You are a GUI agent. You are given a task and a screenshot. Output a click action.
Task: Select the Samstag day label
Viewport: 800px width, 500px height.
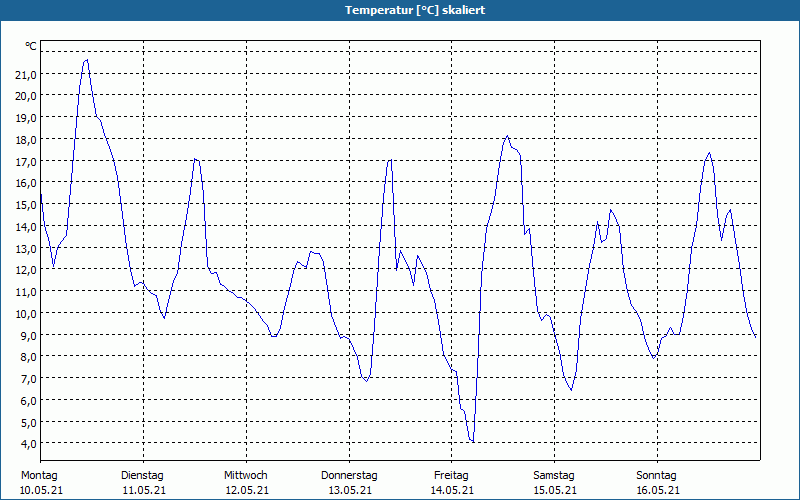[554, 475]
